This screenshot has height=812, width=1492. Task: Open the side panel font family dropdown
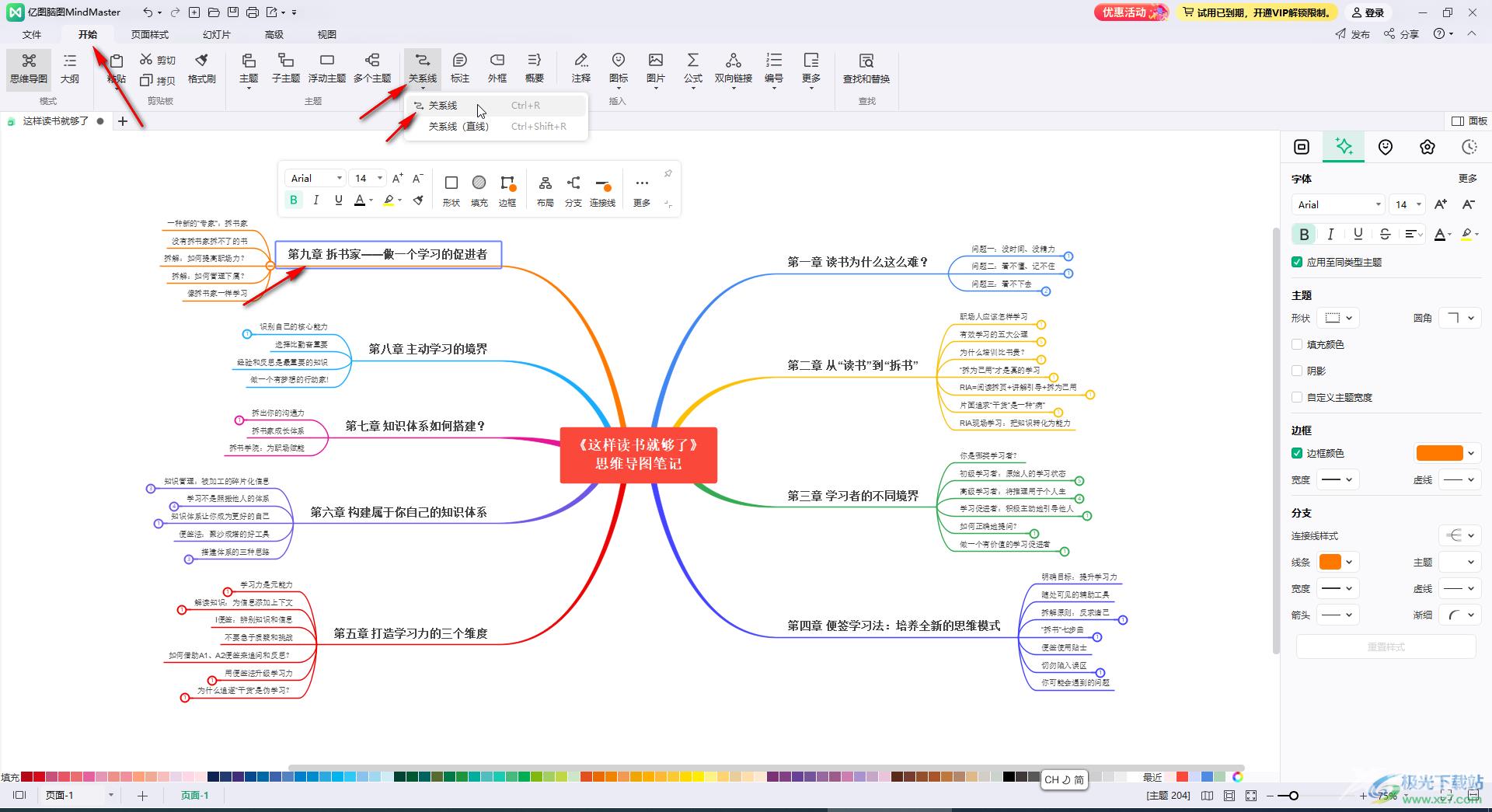pos(1339,204)
